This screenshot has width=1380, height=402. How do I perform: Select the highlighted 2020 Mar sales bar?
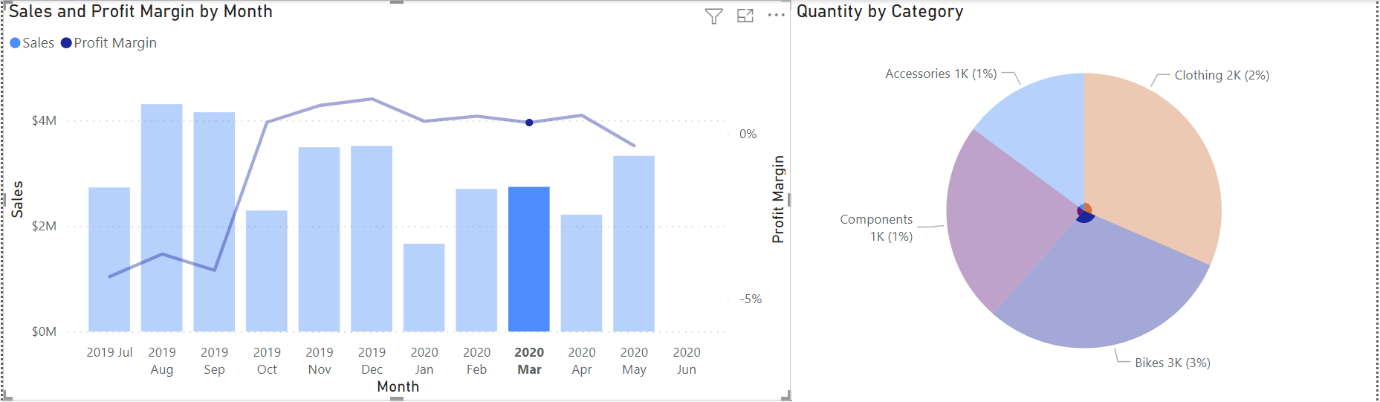[529, 259]
